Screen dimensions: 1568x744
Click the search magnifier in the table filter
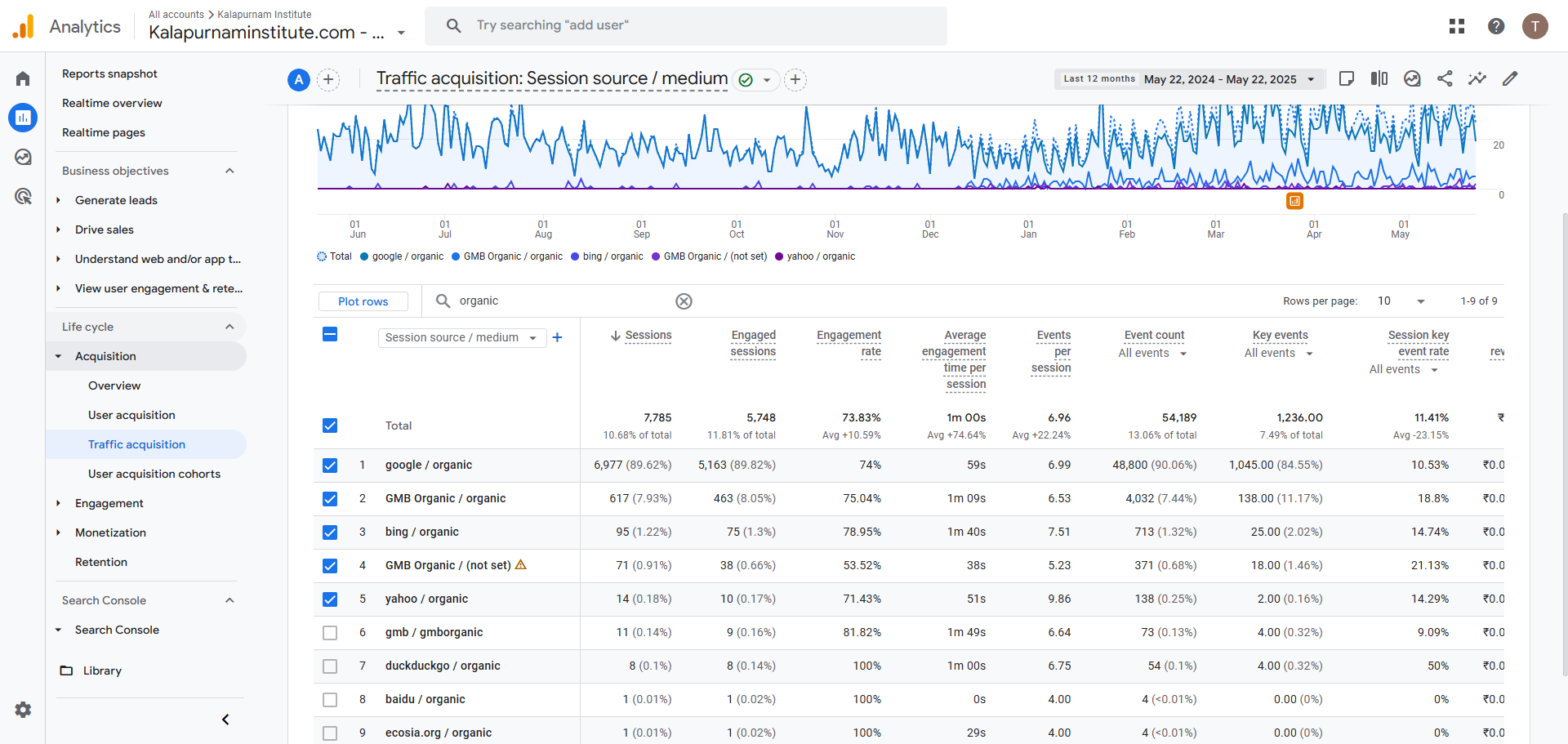point(443,301)
